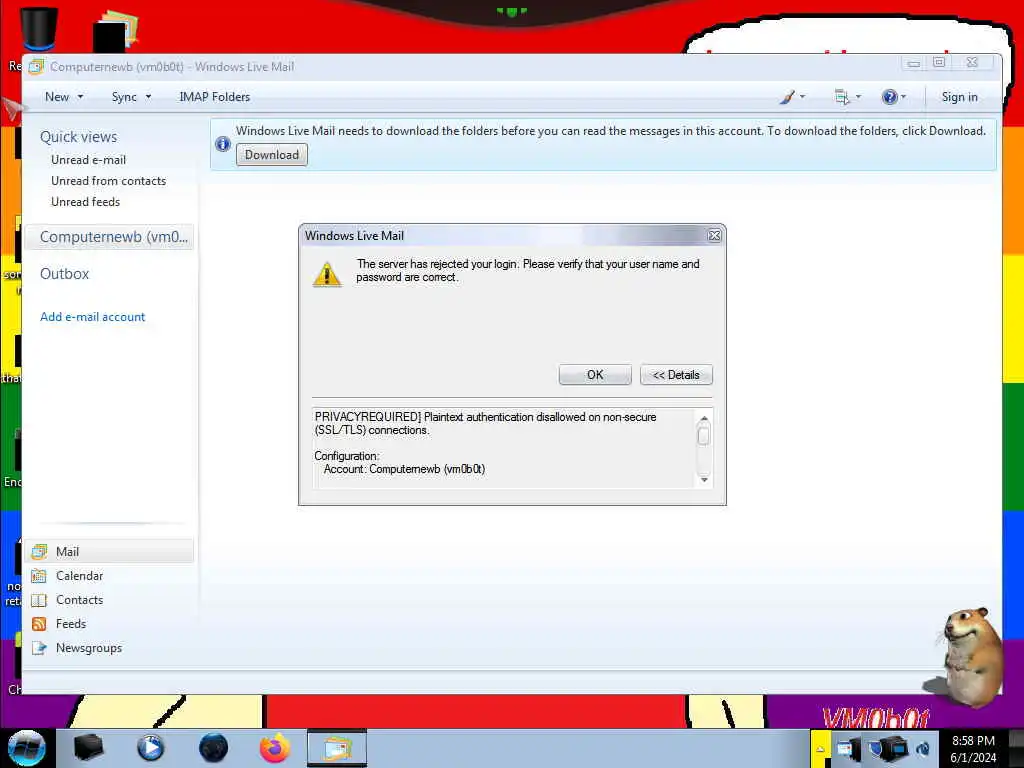Click OK in the error dialog
Viewport: 1024px width, 768px height.
[x=595, y=375]
